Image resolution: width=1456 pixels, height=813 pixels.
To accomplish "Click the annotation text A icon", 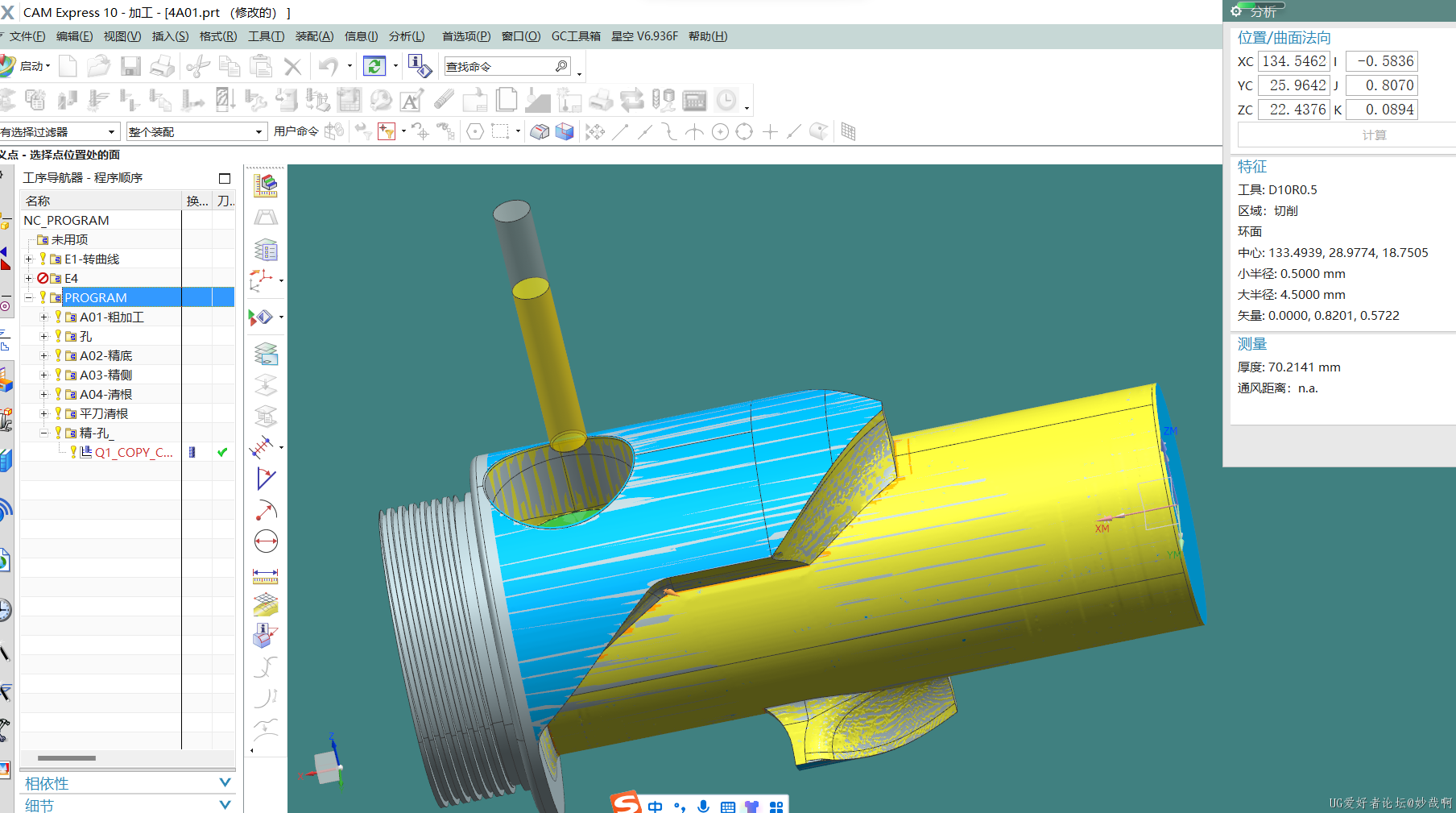I will click(x=412, y=101).
